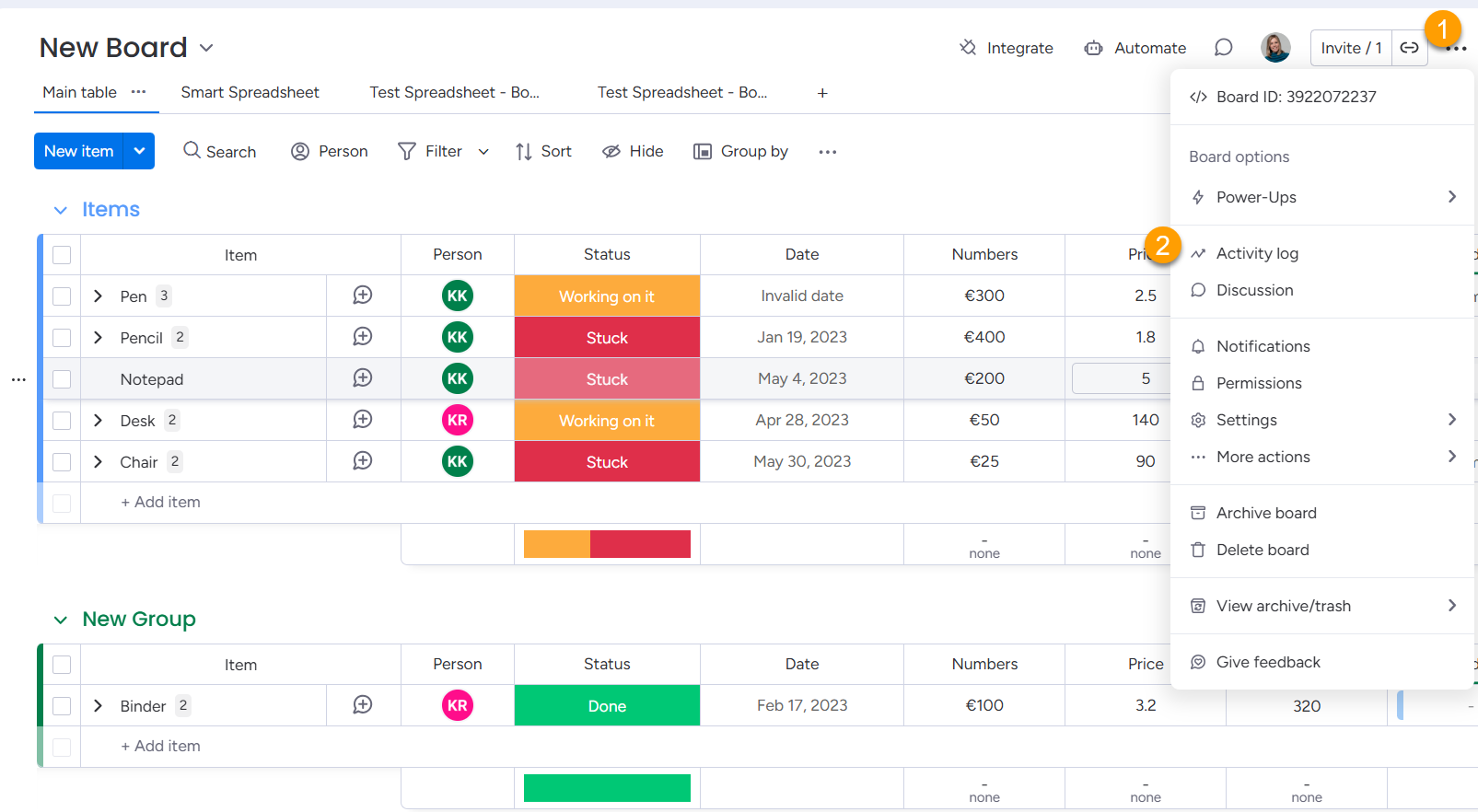The width and height of the screenshot is (1478, 812).
Task: Select Activity log from the menu
Action: [1257, 253]
